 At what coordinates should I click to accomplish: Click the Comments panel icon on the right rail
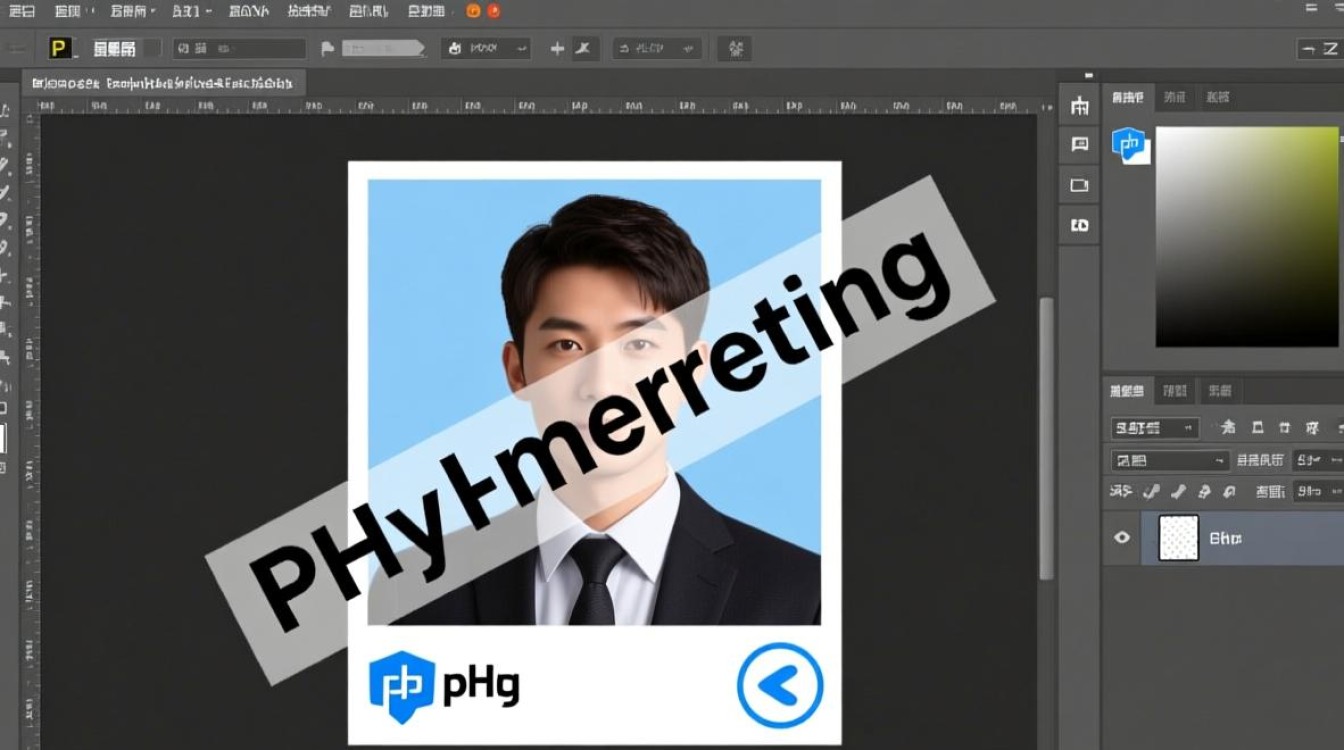coord(1079,144)
